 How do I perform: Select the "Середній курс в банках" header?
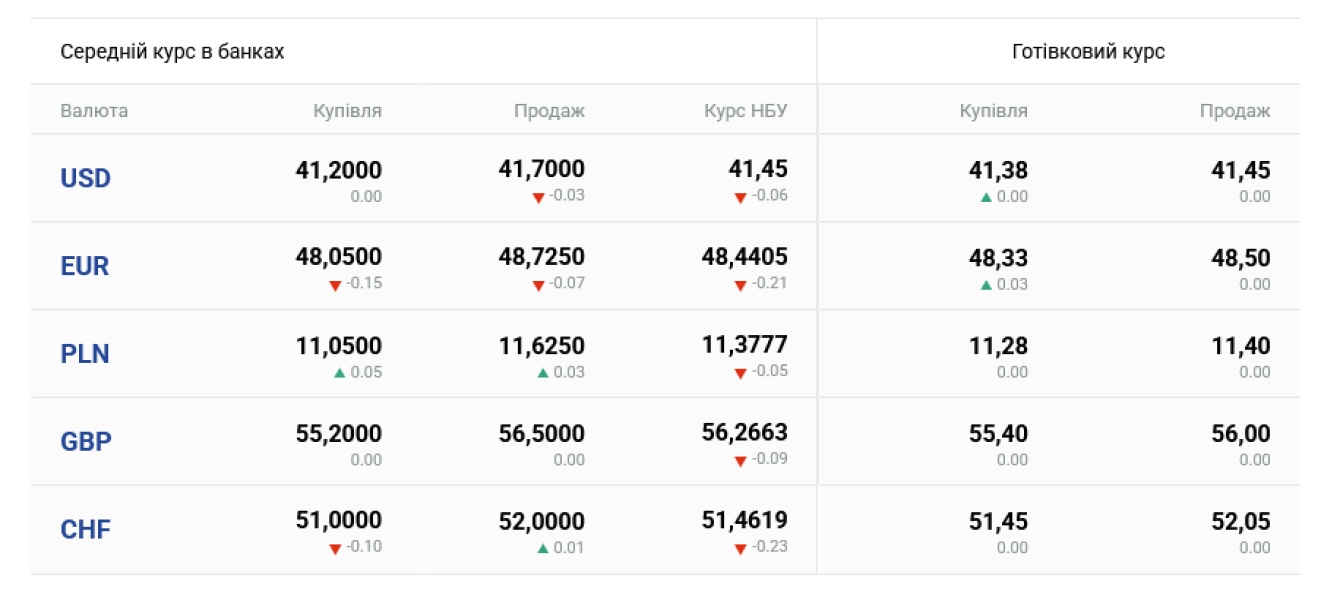pos(172,52)
